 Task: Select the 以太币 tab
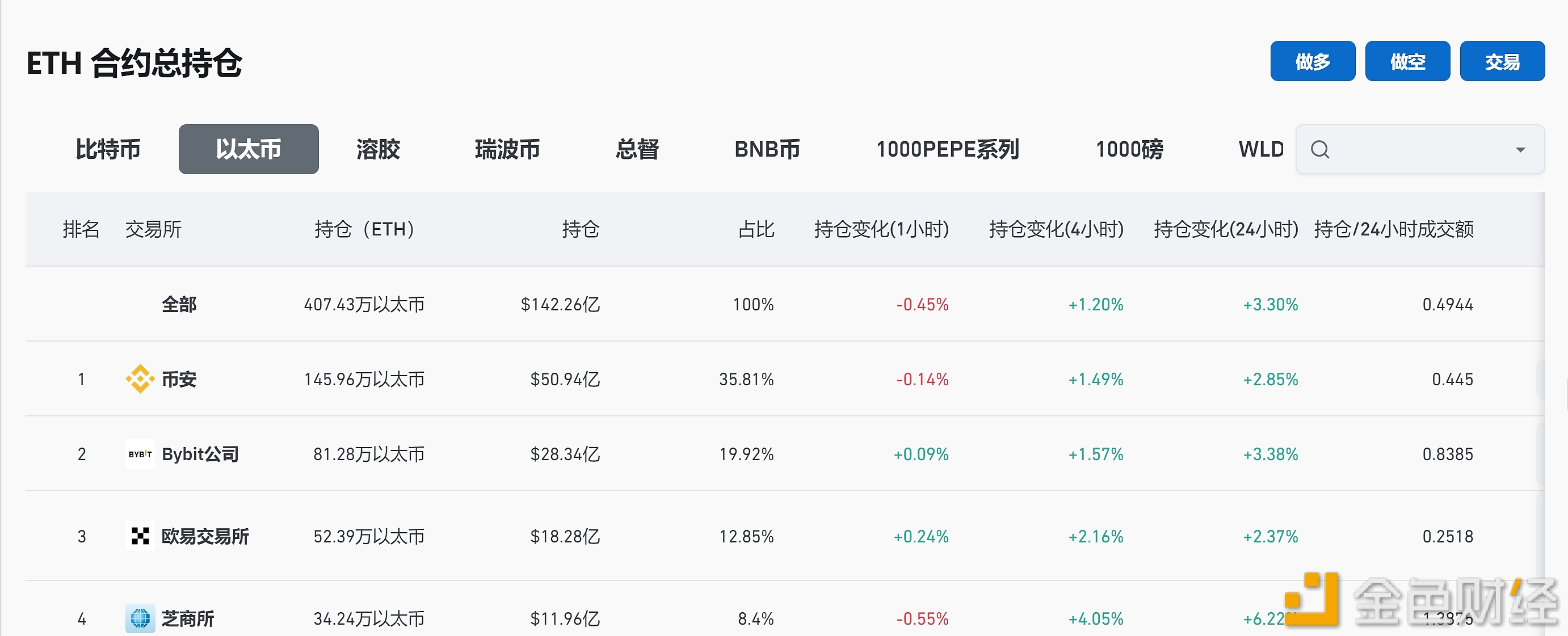249,149
